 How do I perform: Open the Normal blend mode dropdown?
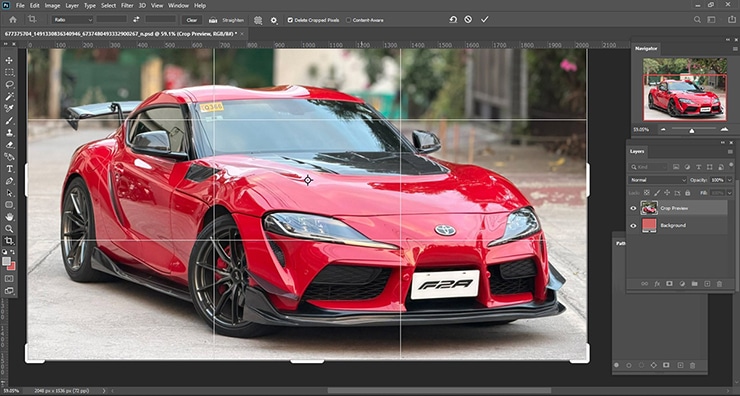point(657,180)
